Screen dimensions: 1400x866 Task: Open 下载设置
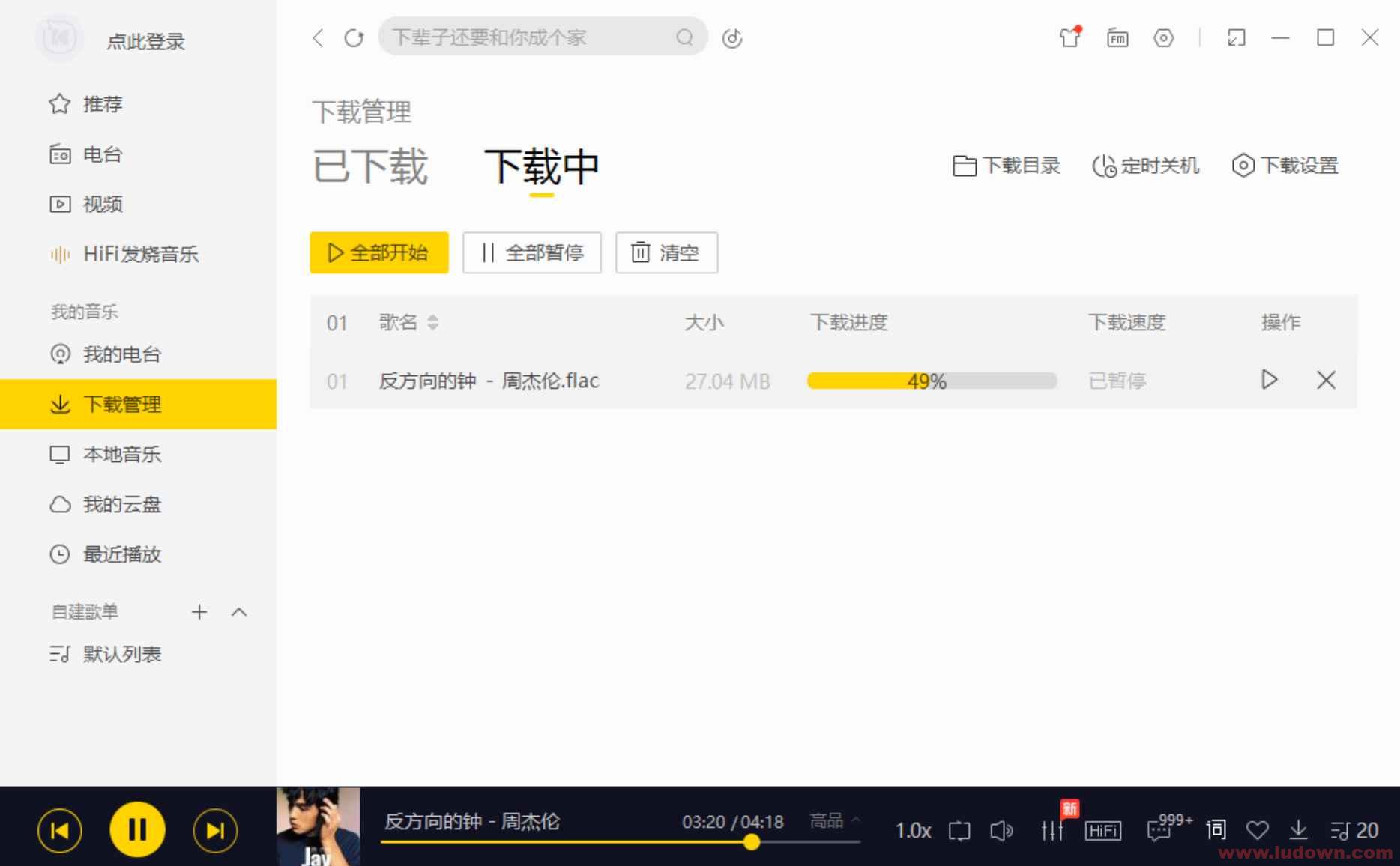click(x=1285, y=166)
